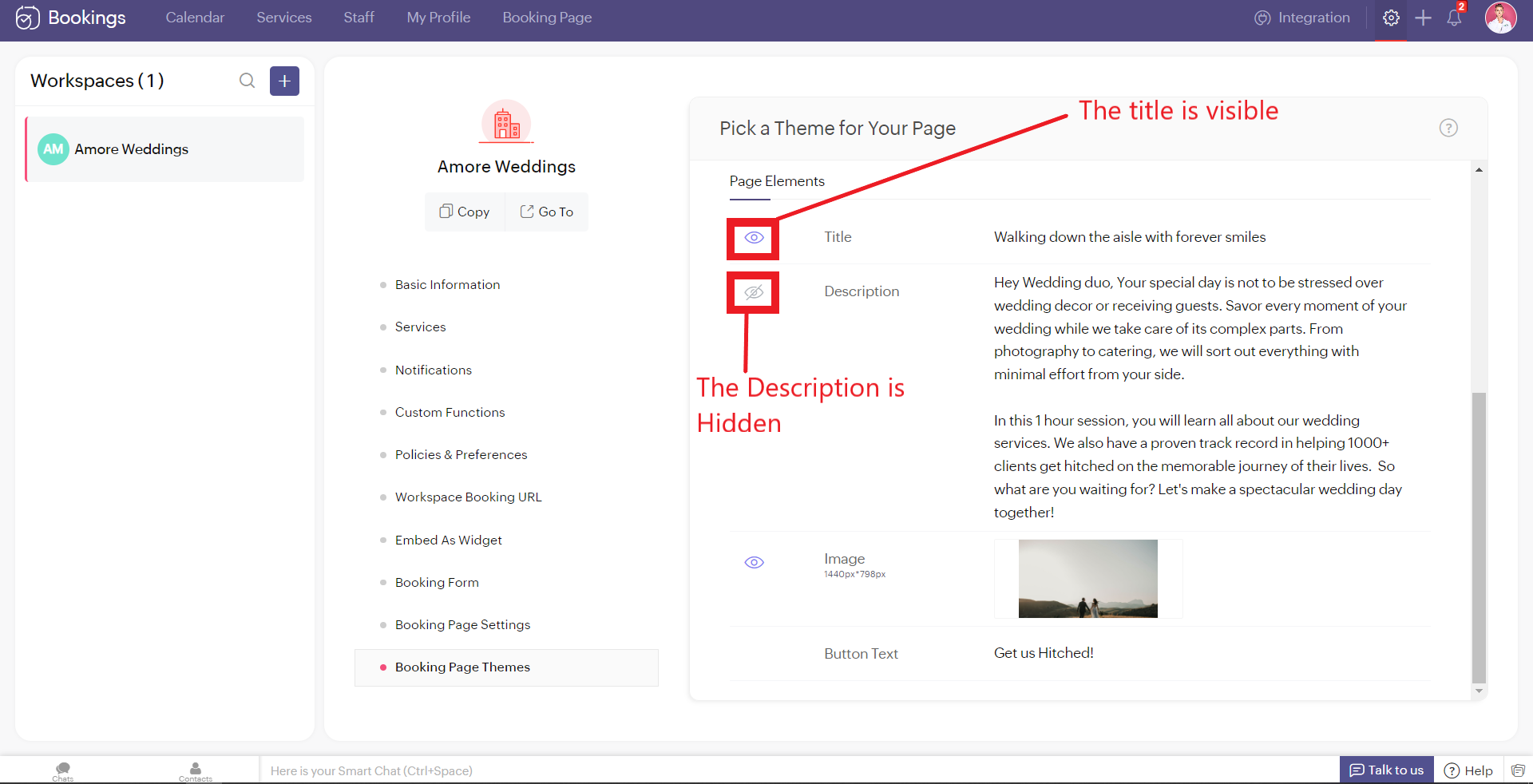1533x784 pixels.
Task: Open the Calendar menu
Action: coord(195,18)
